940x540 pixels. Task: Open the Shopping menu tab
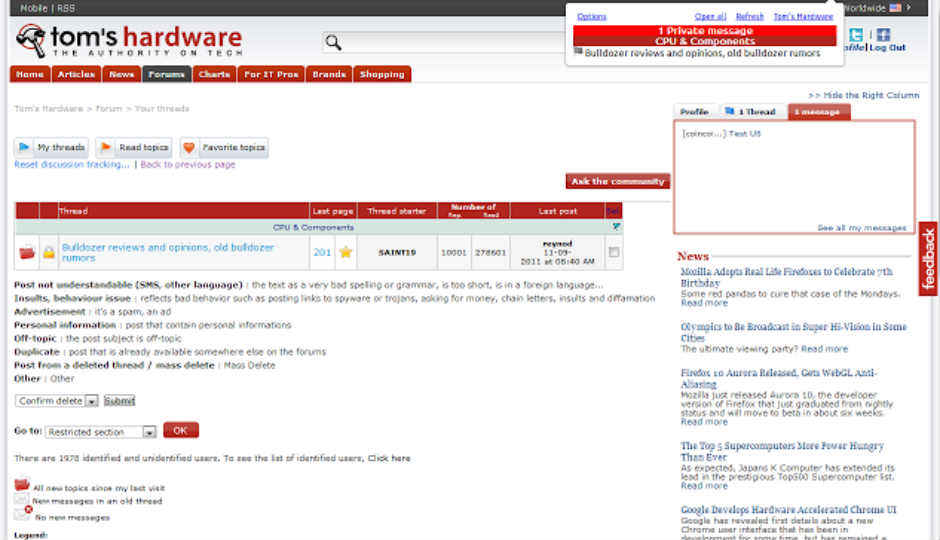382,74
